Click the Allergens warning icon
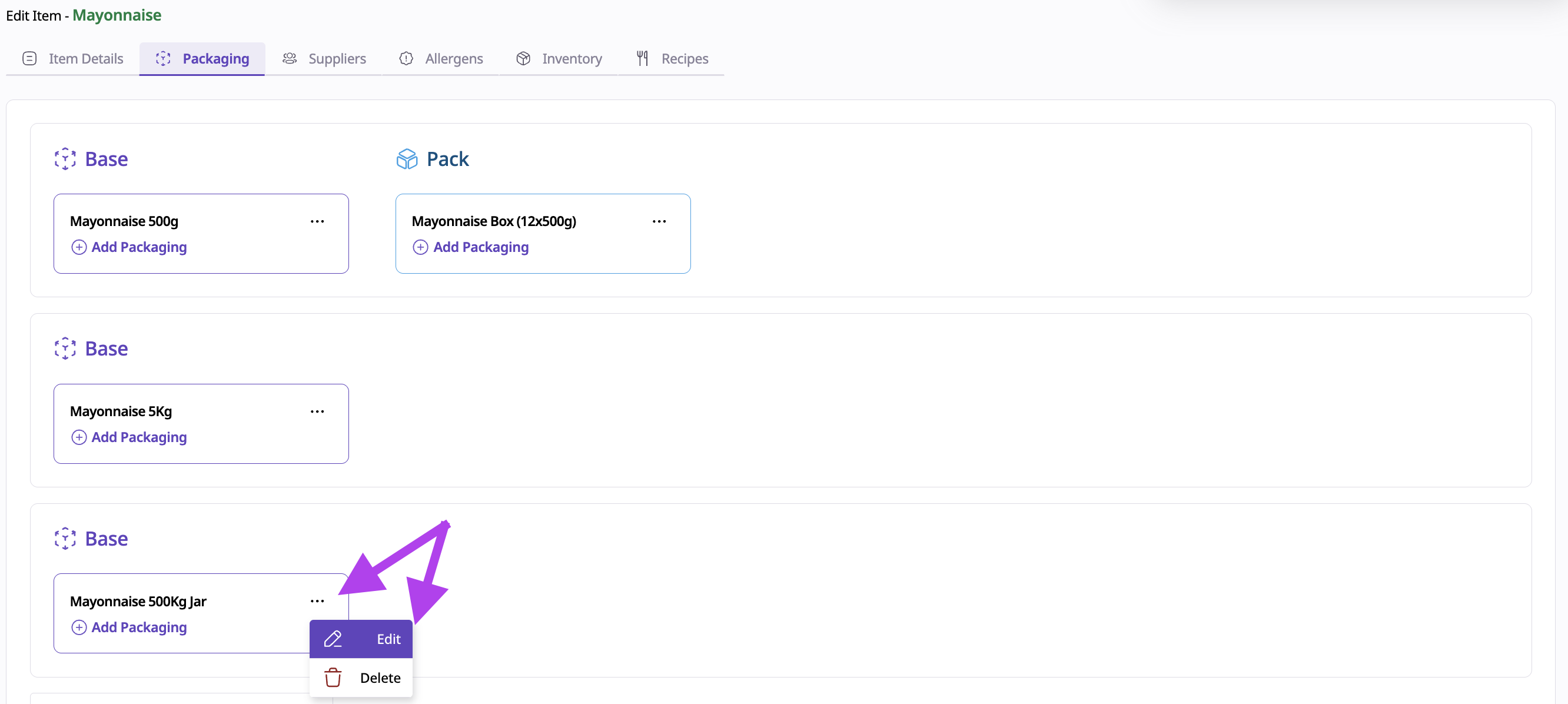 pos(406,58)
